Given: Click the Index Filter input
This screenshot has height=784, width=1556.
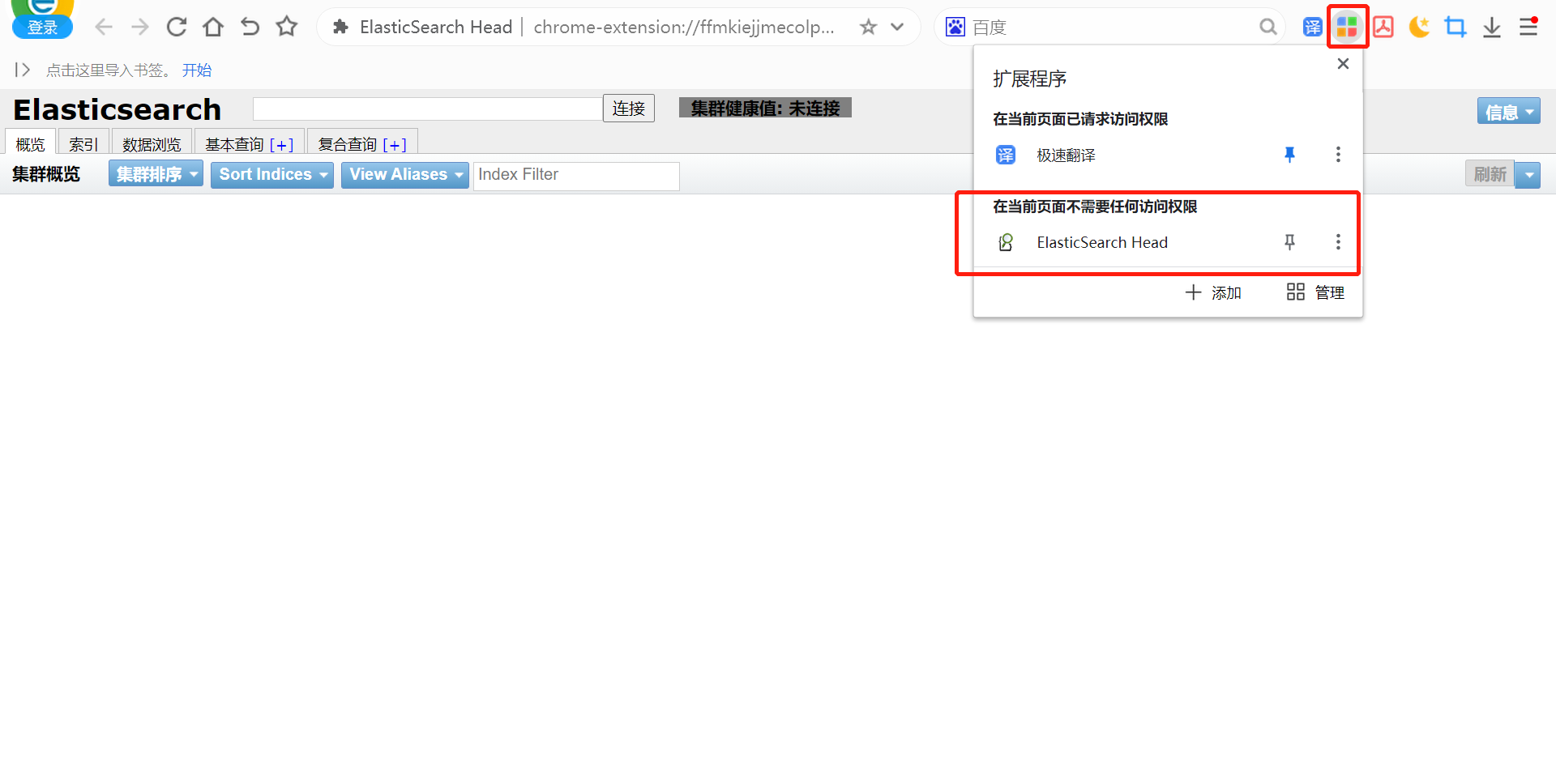Looking at the screenshot, I should (576, 175).
